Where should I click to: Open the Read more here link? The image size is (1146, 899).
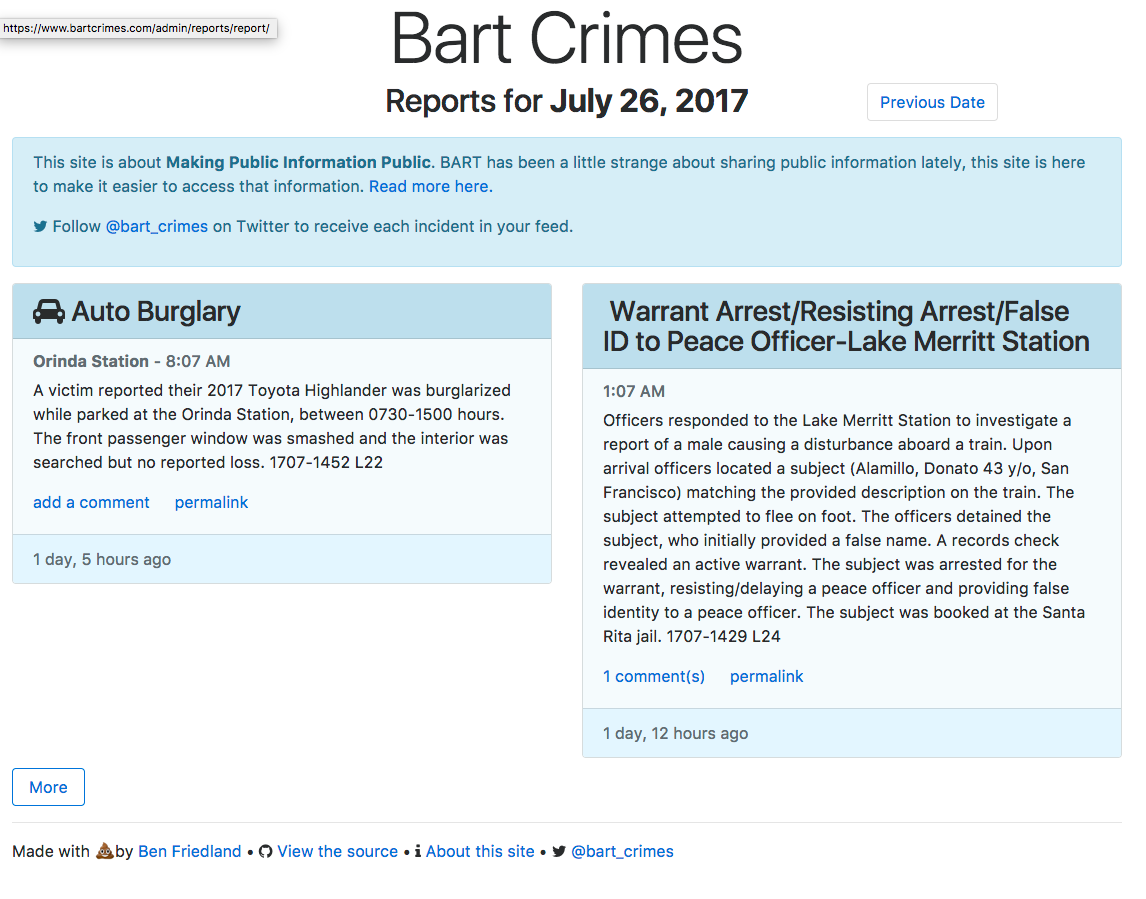428,186
